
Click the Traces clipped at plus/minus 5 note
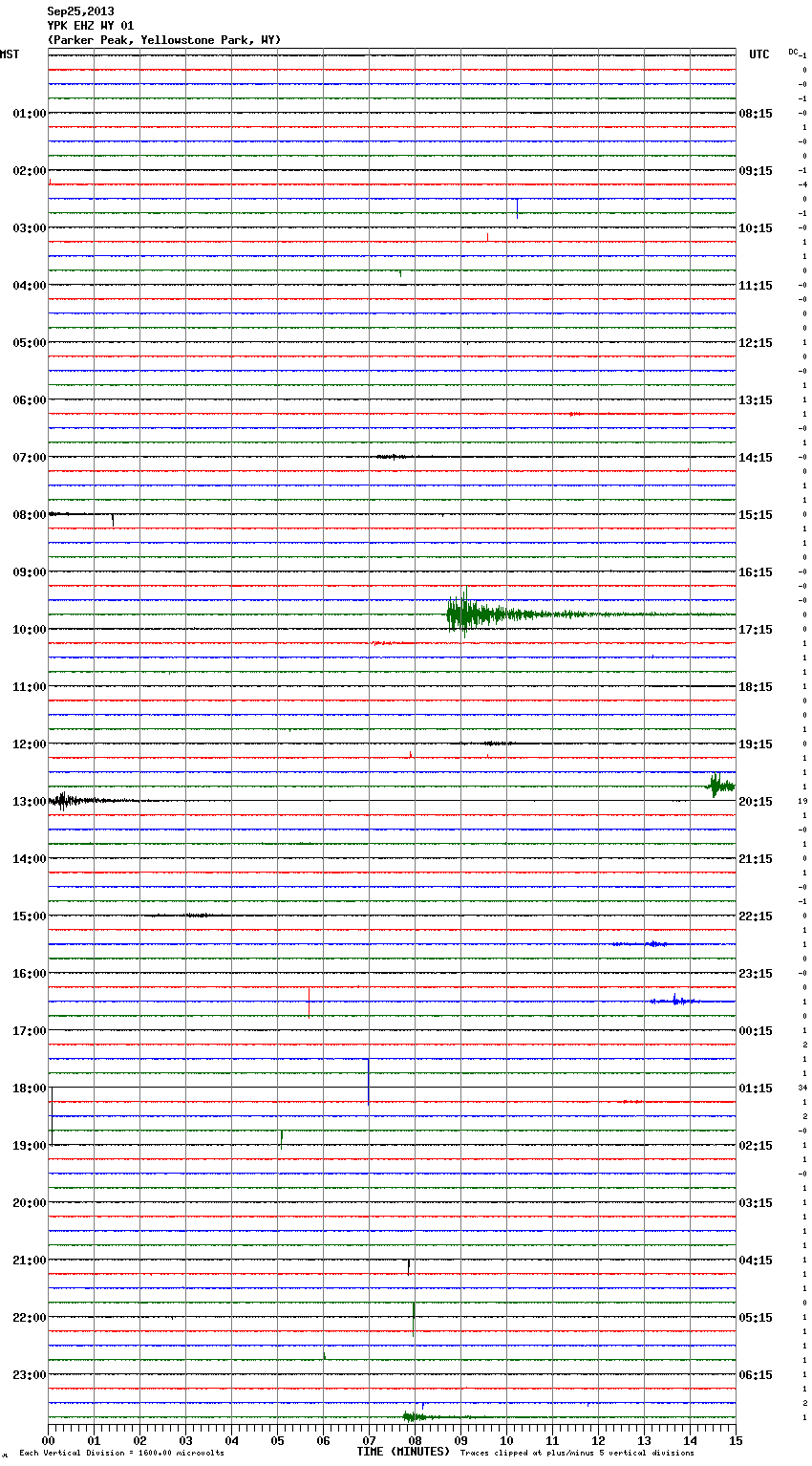pos(577,1454)
